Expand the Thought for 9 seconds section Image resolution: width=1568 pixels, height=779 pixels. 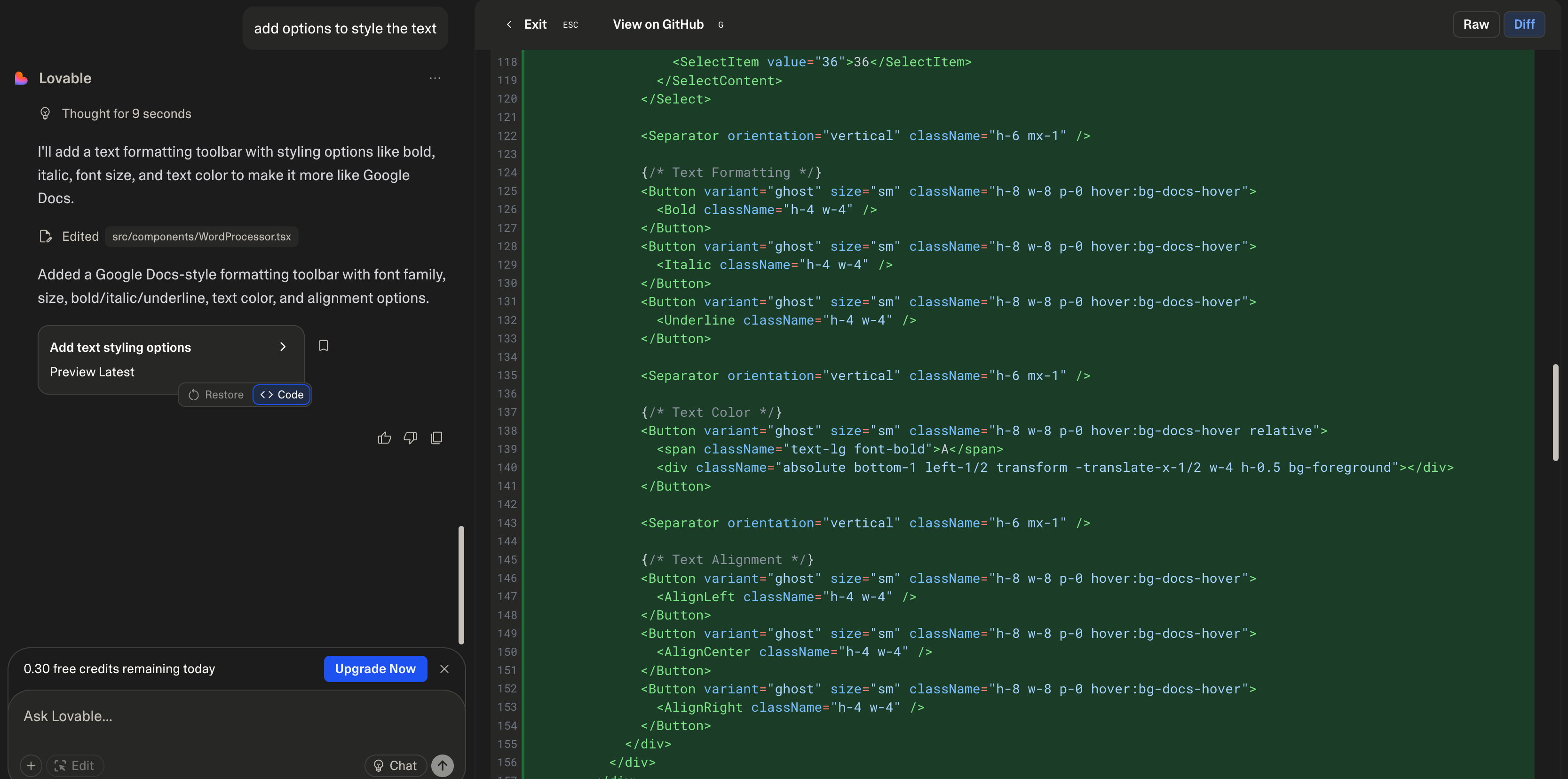[126, 114]
